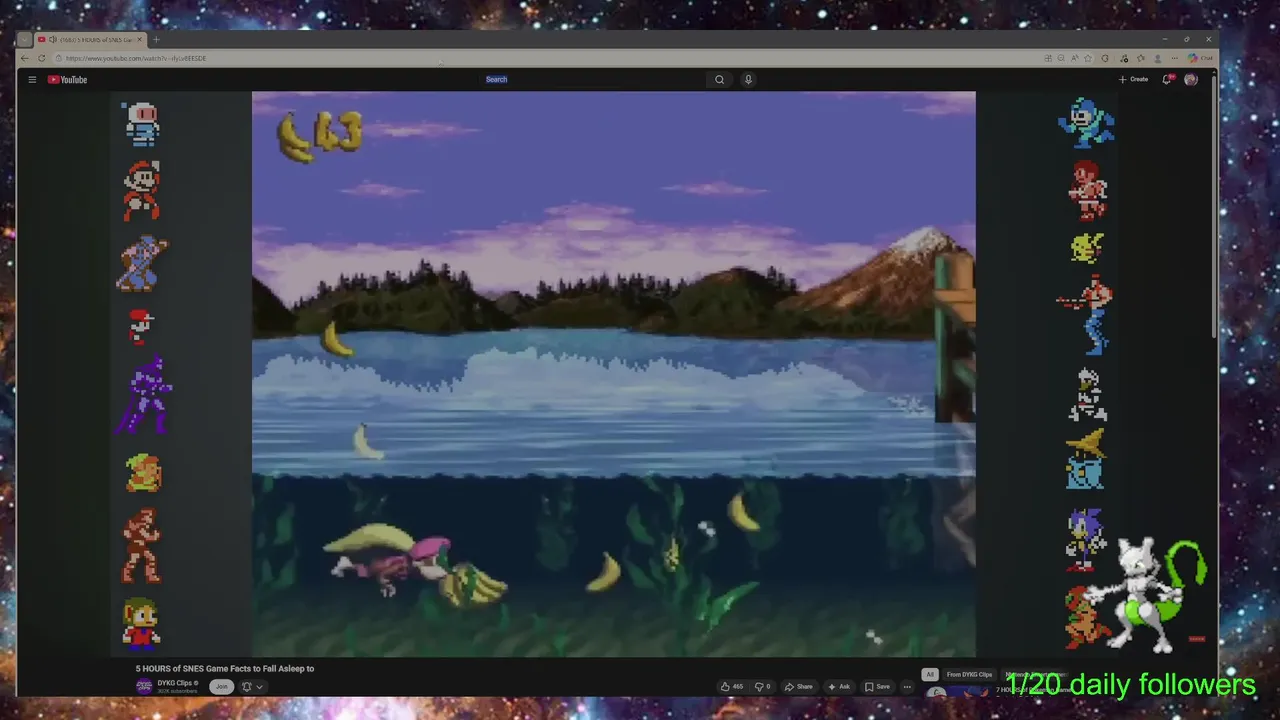Image resolution: width=1280 pixels, height=720 pixels.
Task: Open the YouTube account avatar menu
Action: pyautogui.click(x=1191, y=79)
